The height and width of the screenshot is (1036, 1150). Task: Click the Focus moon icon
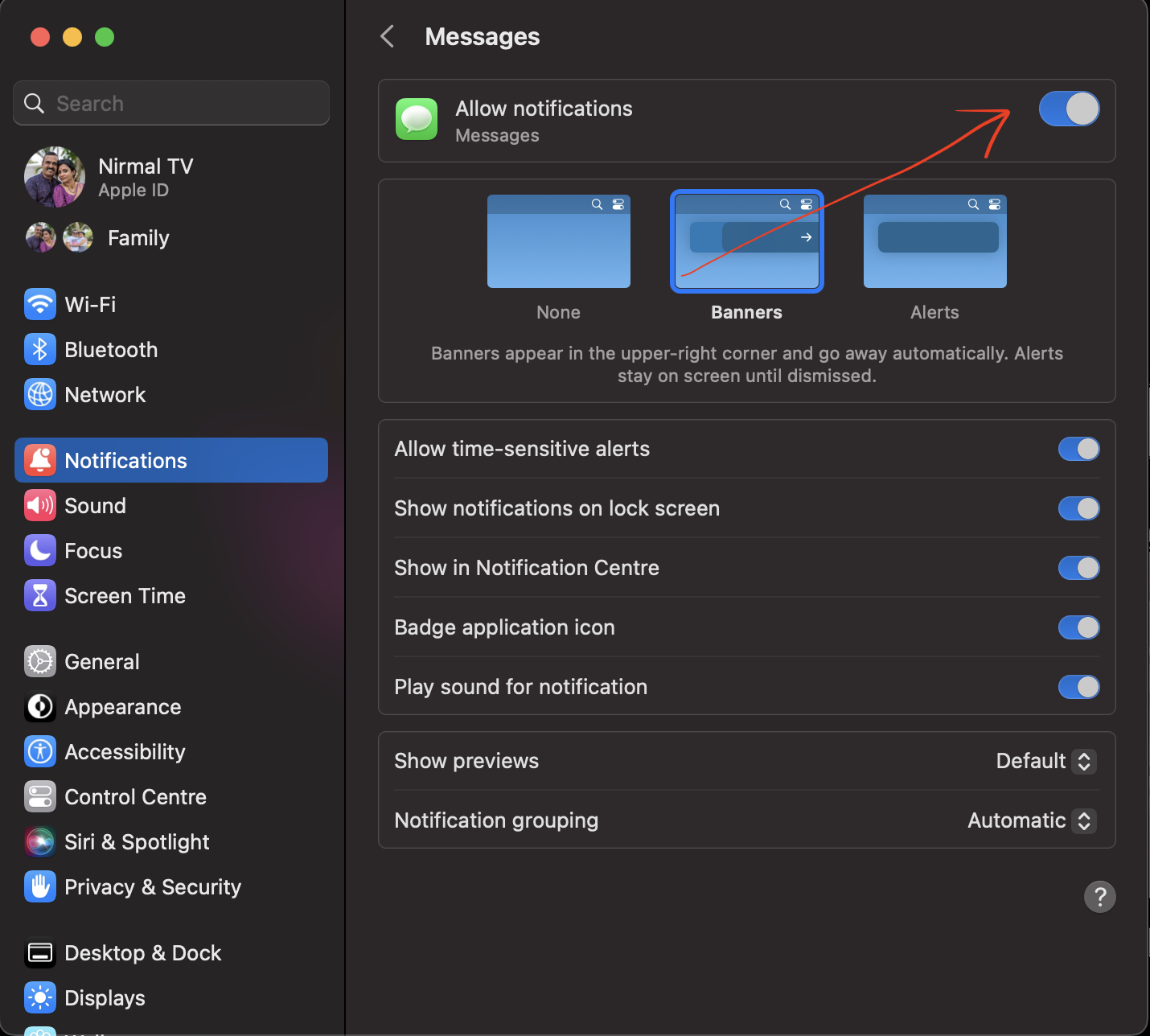[40, 550]
